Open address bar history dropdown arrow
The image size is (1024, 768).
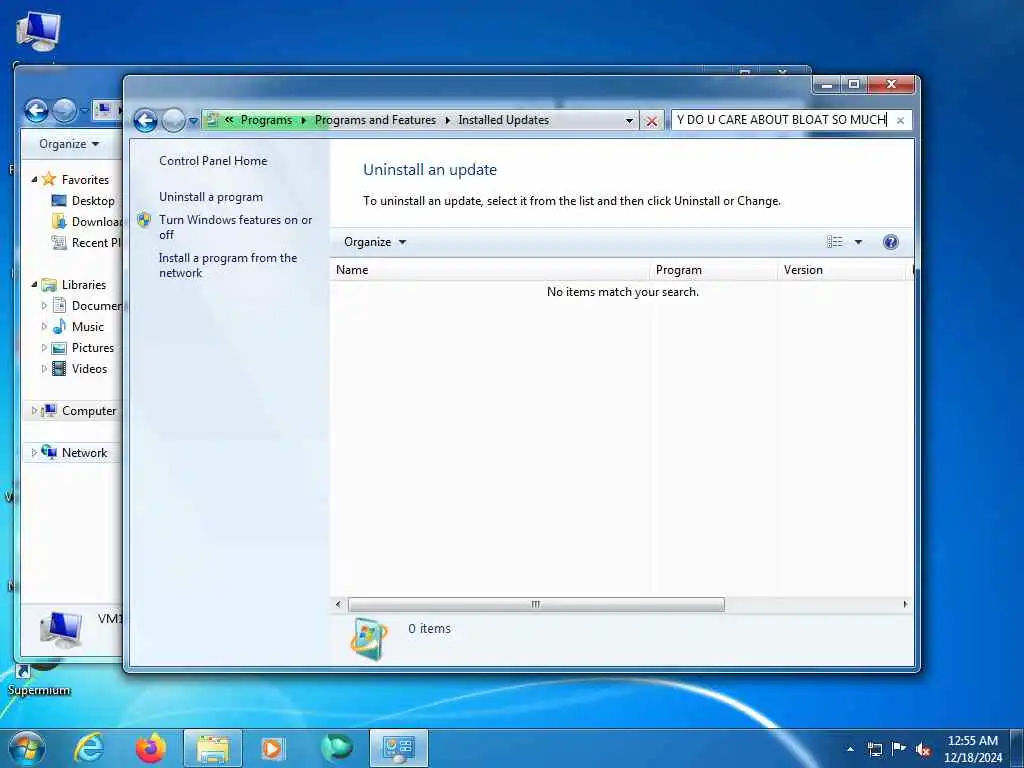click(x=629, y=121)
